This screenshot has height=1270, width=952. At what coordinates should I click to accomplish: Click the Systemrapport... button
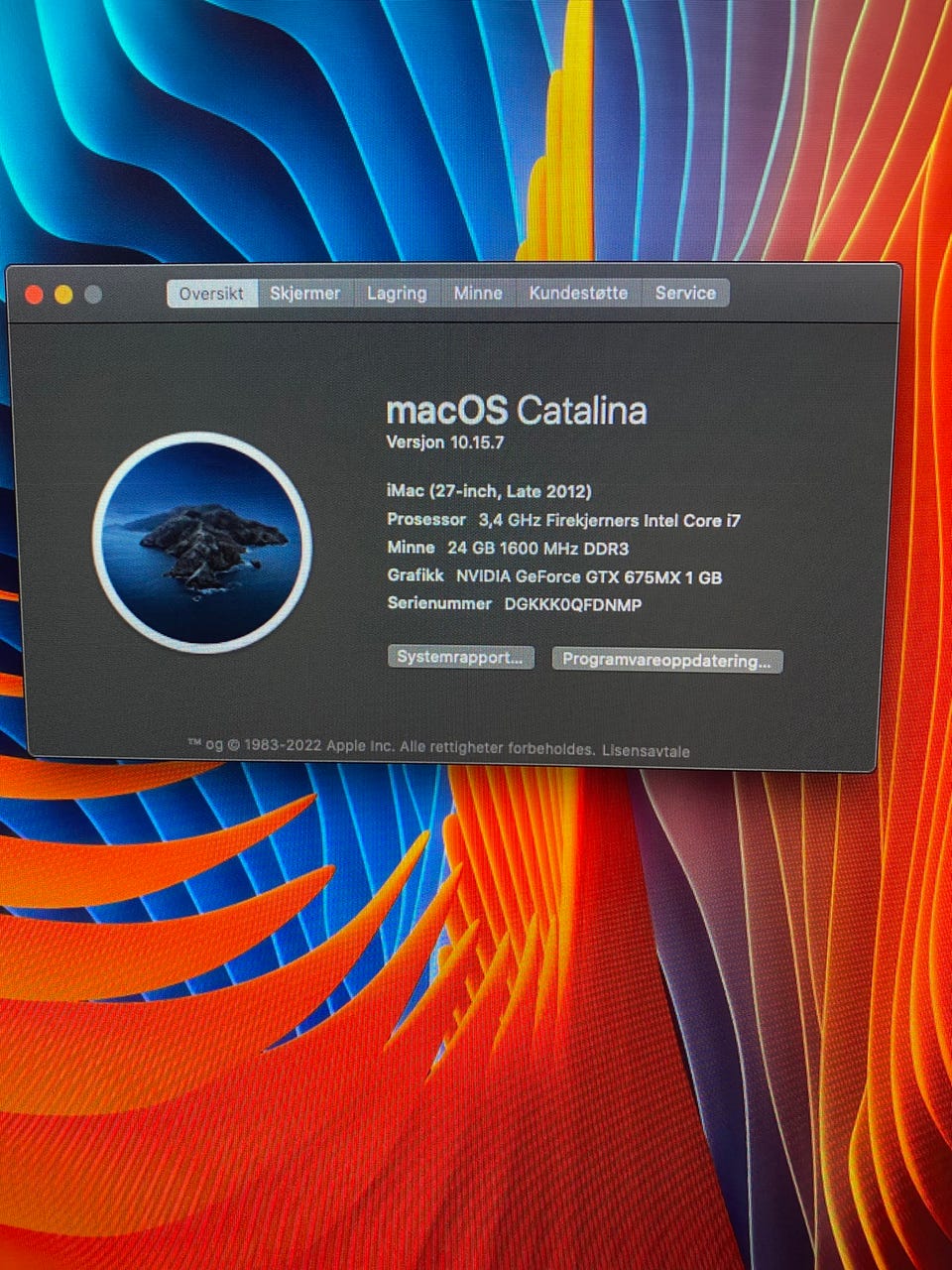pos(460,657)
